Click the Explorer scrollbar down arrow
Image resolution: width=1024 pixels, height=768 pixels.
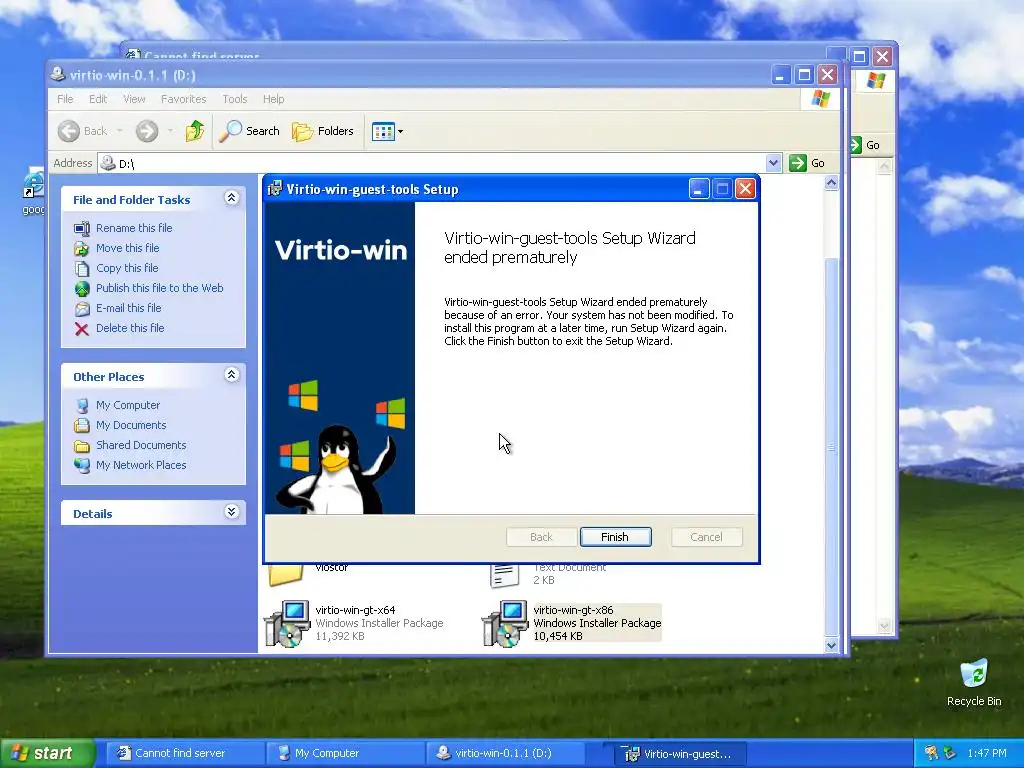tap(831, 645)
